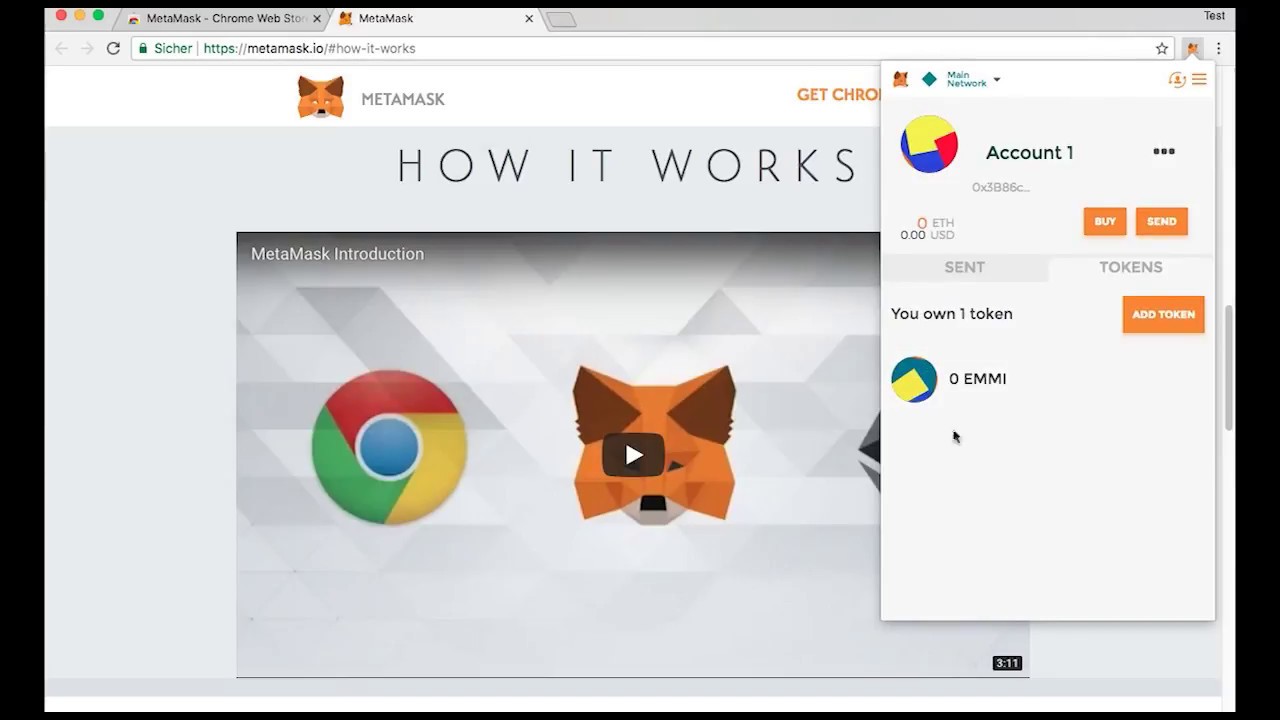
Task: Close the MetaMask Chrome Web Store tab
Action: (317, 18)
